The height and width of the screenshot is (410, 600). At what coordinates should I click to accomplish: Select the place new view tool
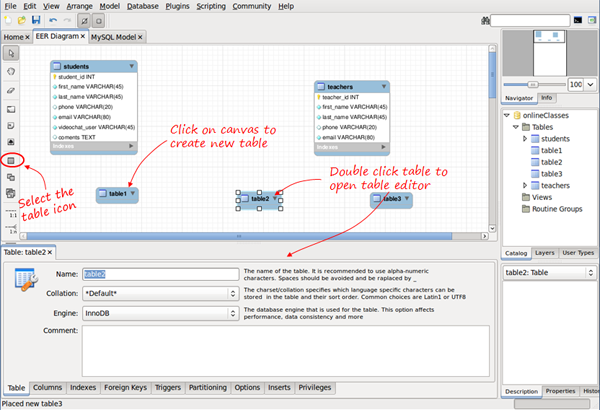(11, 177)
